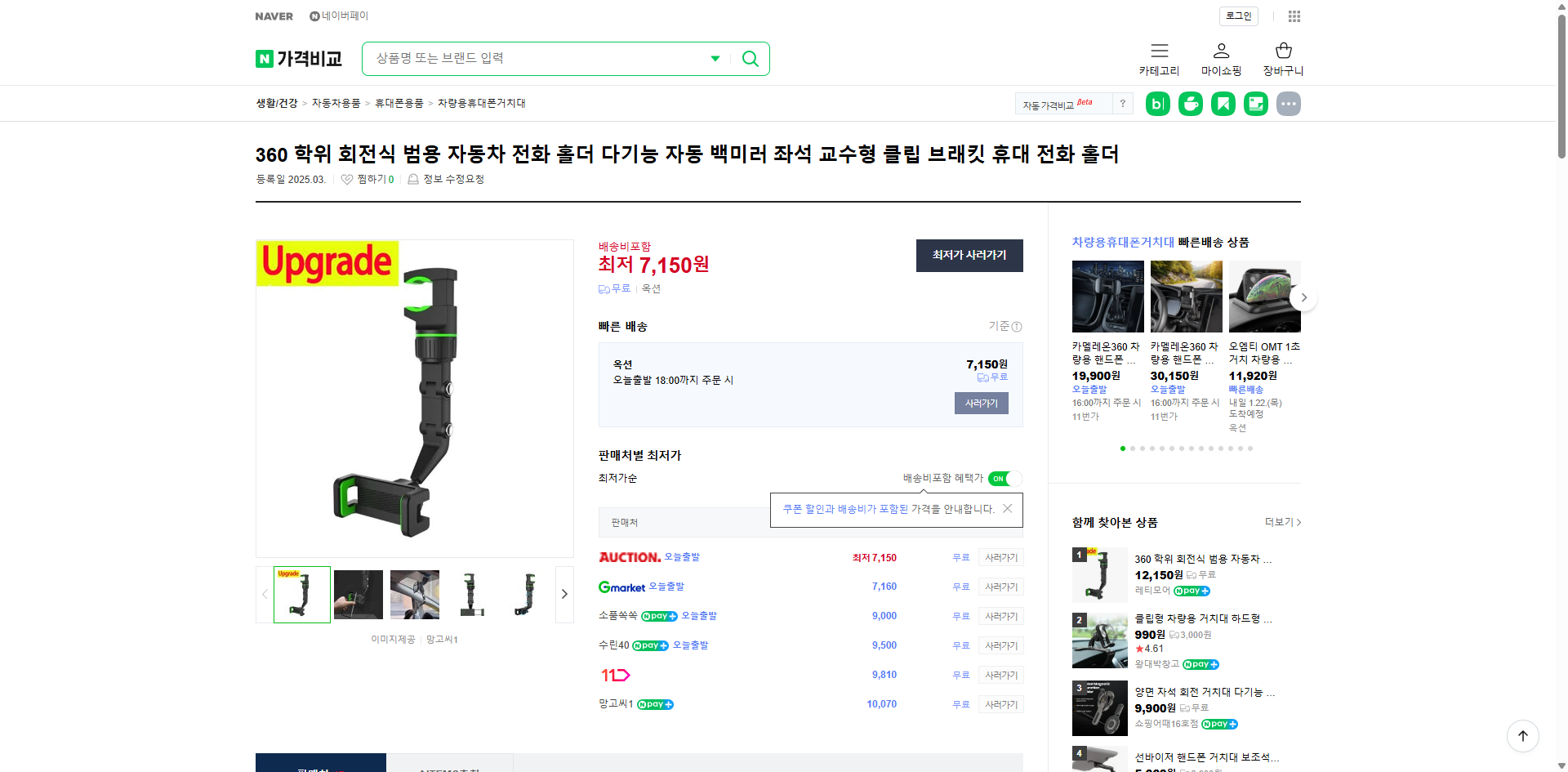Open the search bar dropdown arrow
This screenshot has height=772, width=1568.
(x=715, y=58)
